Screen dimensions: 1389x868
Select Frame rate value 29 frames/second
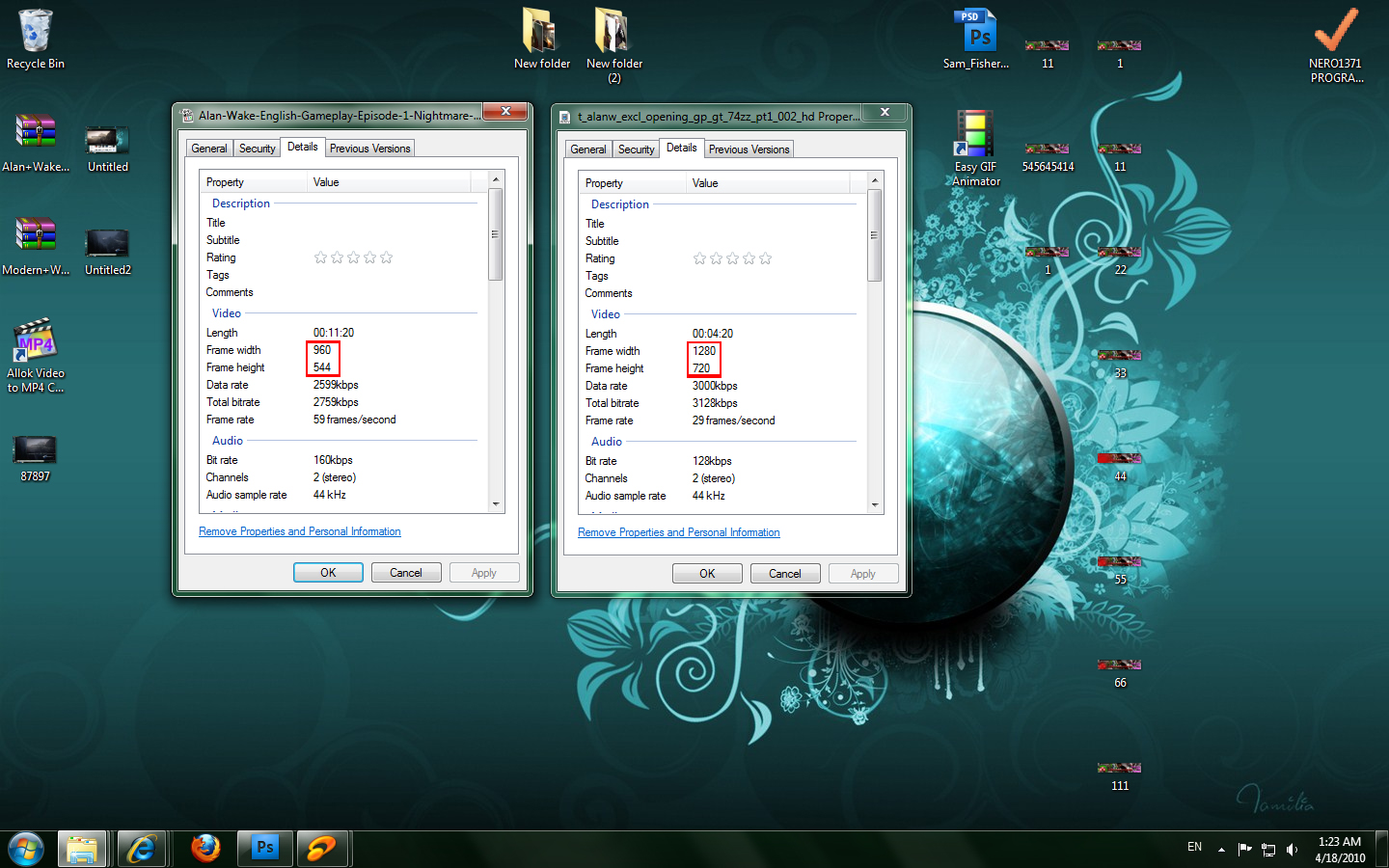click(x=733, y=420)
